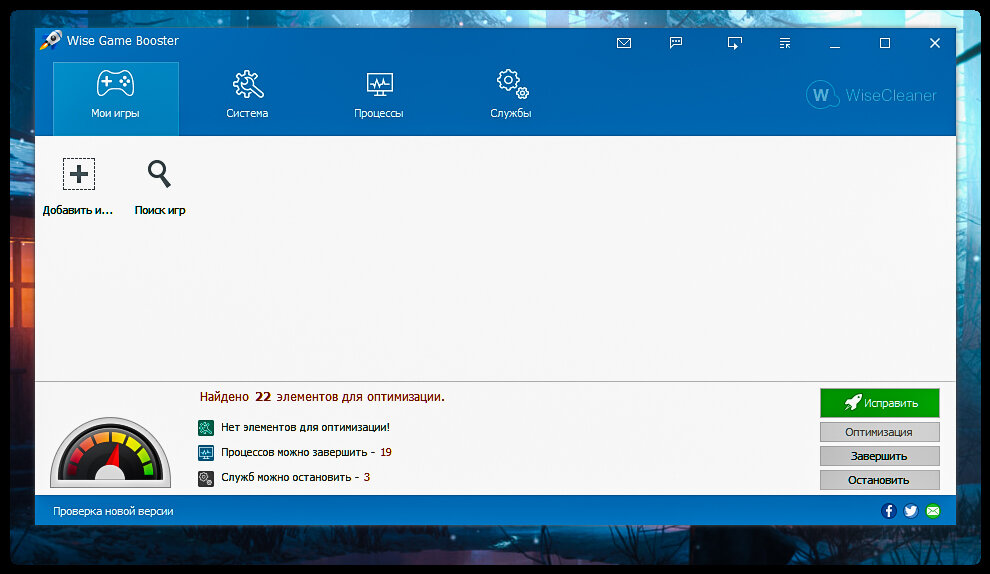The width and height of the screenshot is (990, 574).
Task: Open the menu list icon in title bar
Action: (x=785, y=43)
